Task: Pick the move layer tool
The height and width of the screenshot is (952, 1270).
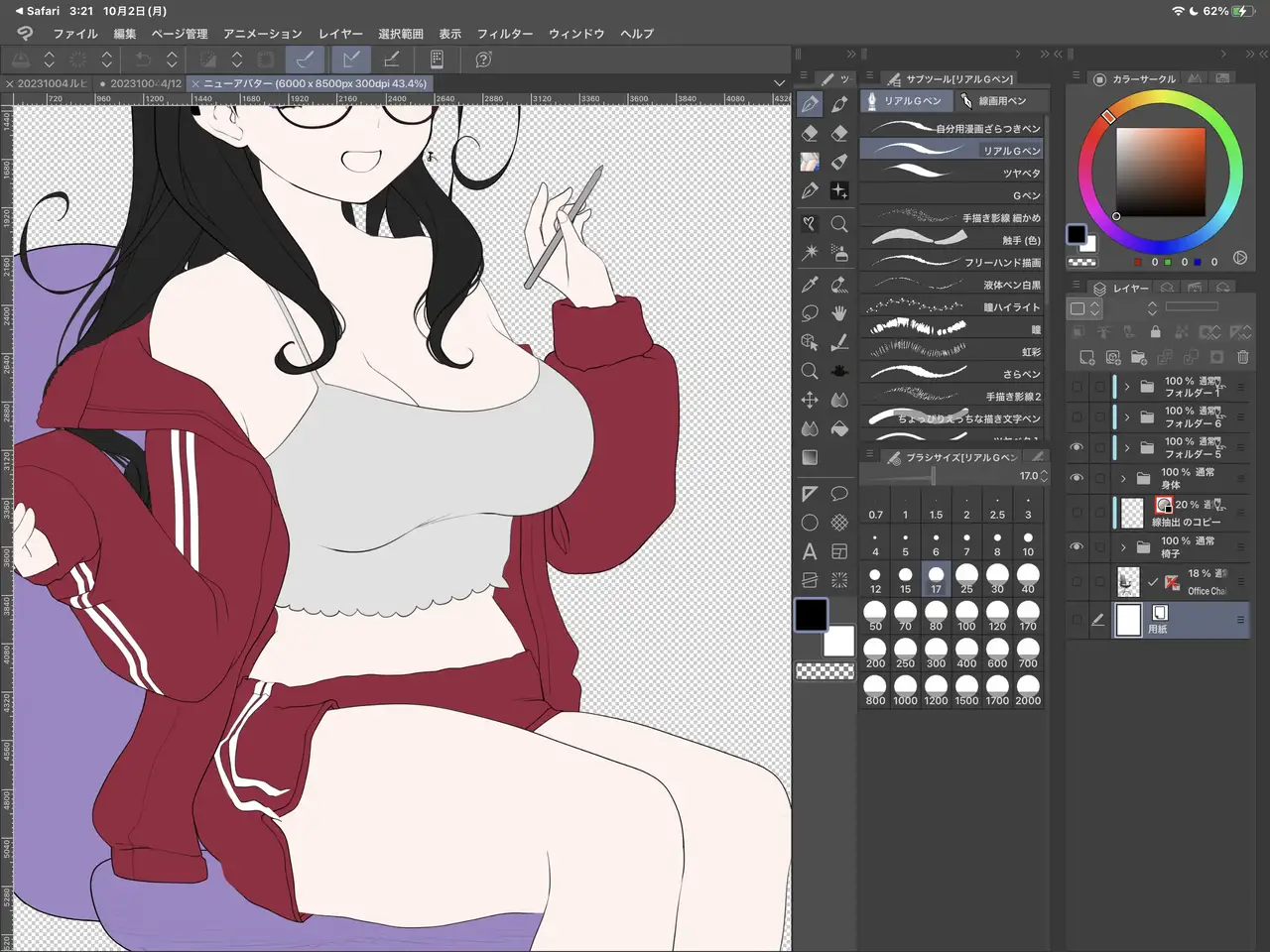Action: [x=810, y=400]
